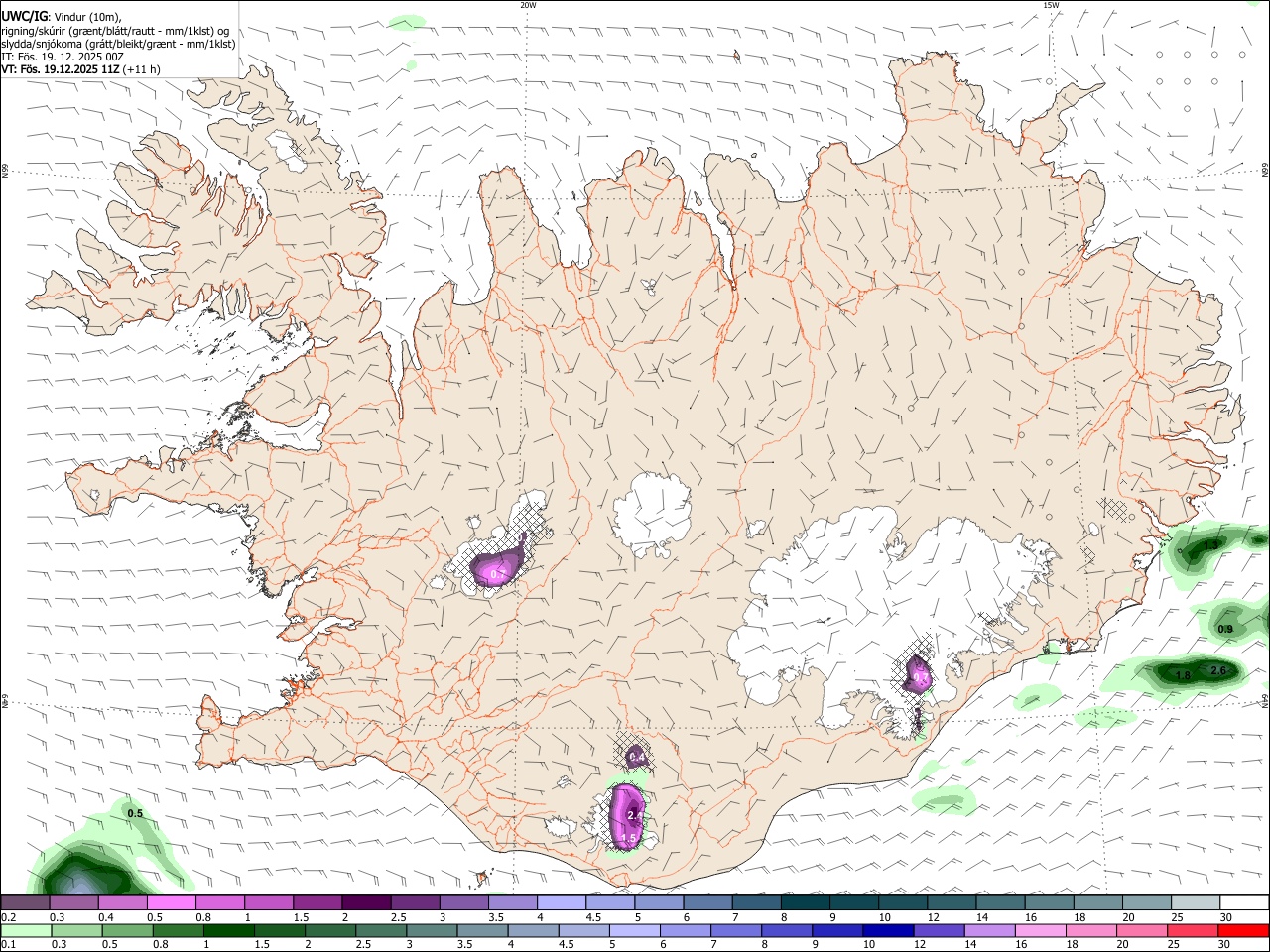Click the '1.3' value off the east coast
1270x952 pixels.
point(1210,545)
